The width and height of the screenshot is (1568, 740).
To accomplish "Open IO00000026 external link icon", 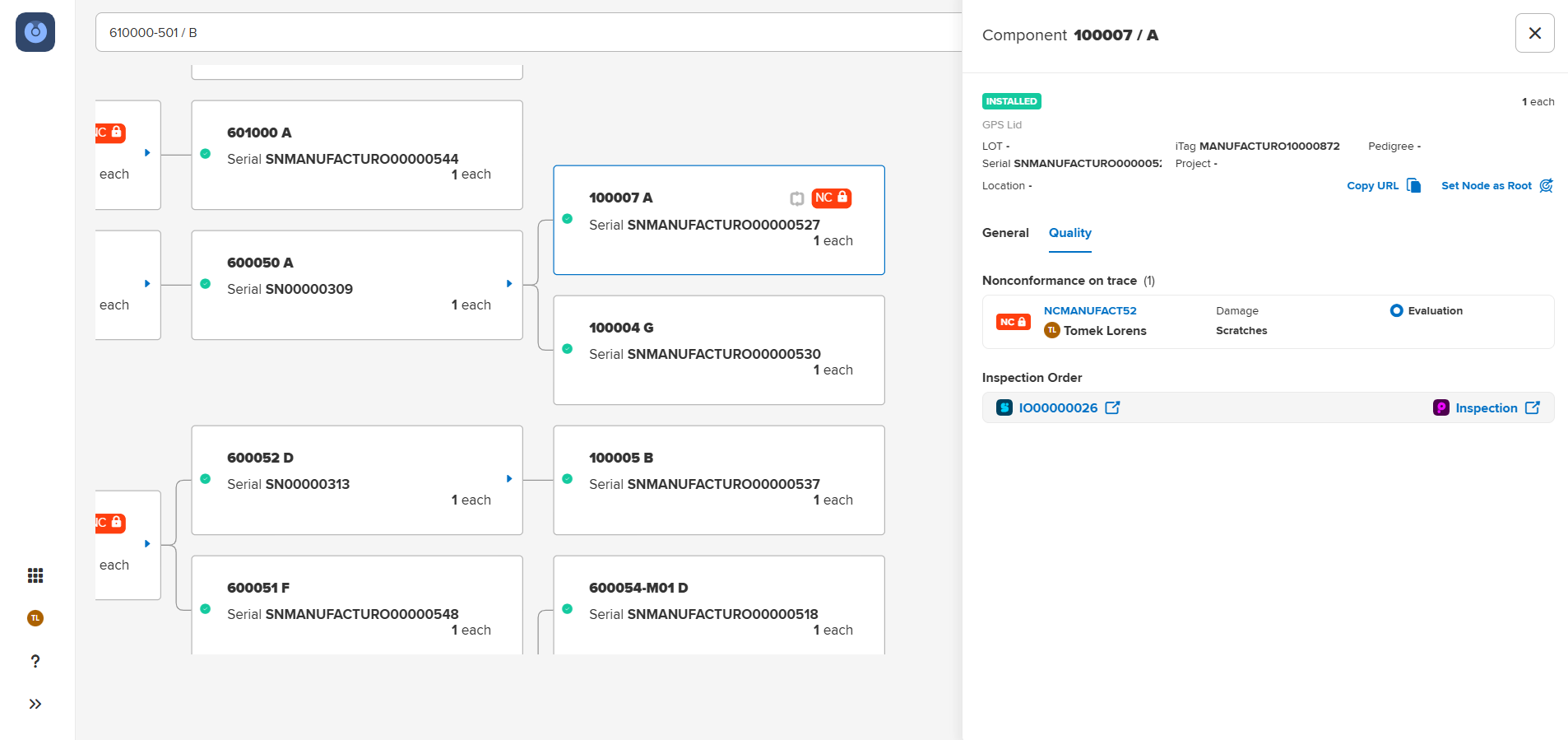I will (1112, 407).
